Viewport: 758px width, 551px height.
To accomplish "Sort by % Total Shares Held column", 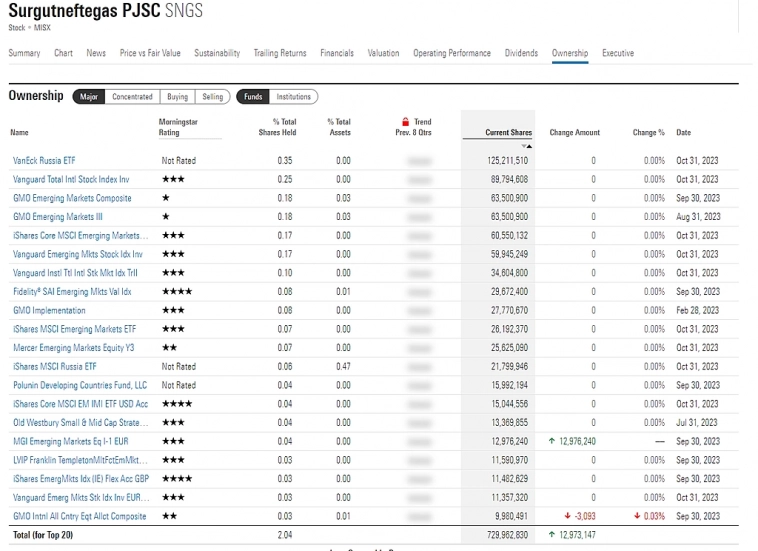I will tap(277, 127).
